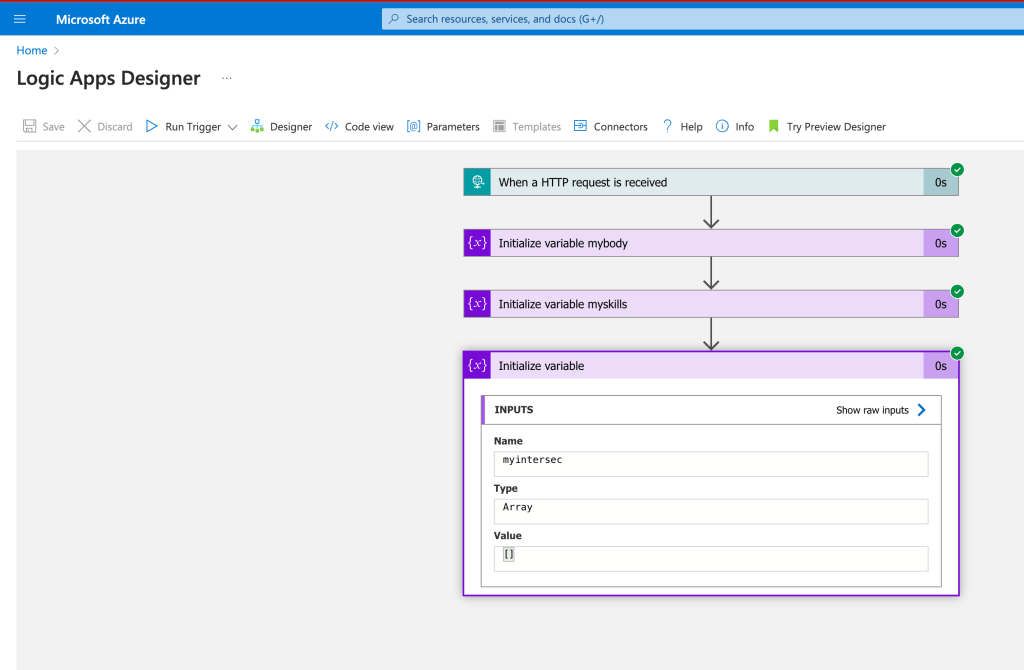1024x670 pixels.
Task: Click the Save disk icon
Action: pos(29,126)
